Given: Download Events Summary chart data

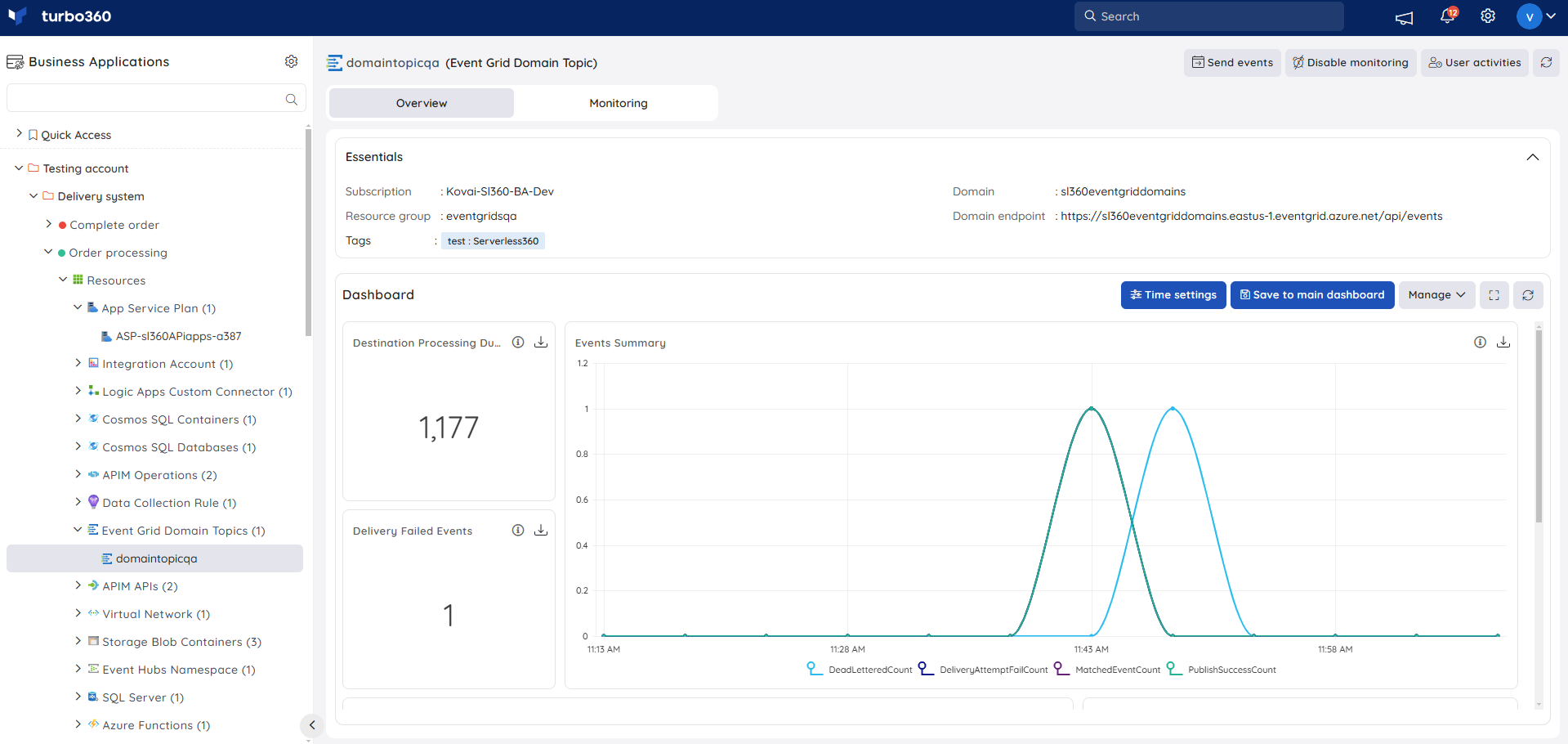Looking at the screenshot, I should click(1503, 343).
